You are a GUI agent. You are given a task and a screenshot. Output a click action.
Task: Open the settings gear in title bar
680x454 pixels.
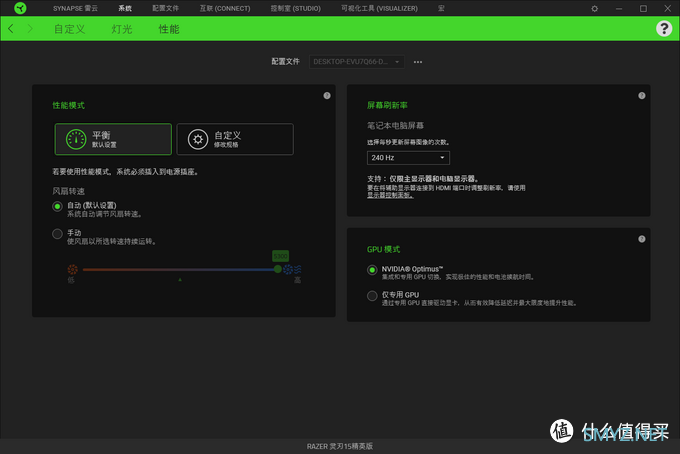pos(595,8)
